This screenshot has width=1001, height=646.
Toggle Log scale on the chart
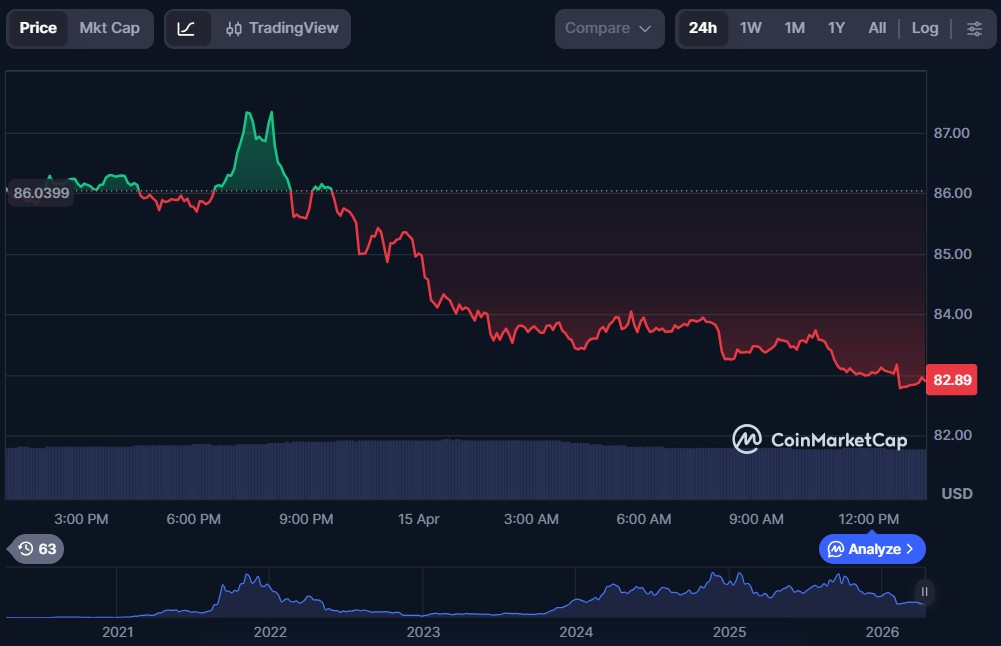coord(925,28)
